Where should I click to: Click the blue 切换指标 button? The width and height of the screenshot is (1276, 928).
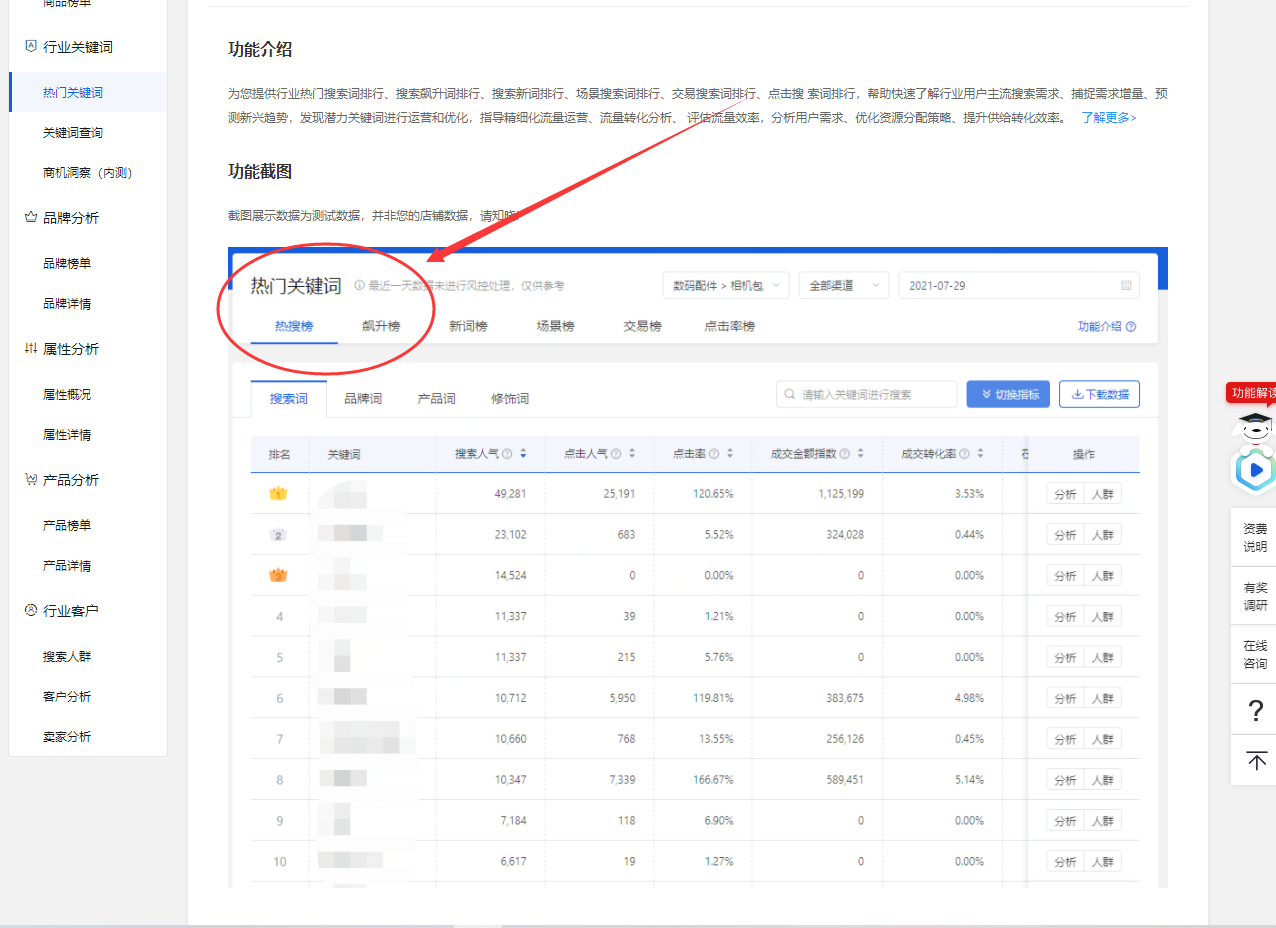click(x=1008, y=394)
